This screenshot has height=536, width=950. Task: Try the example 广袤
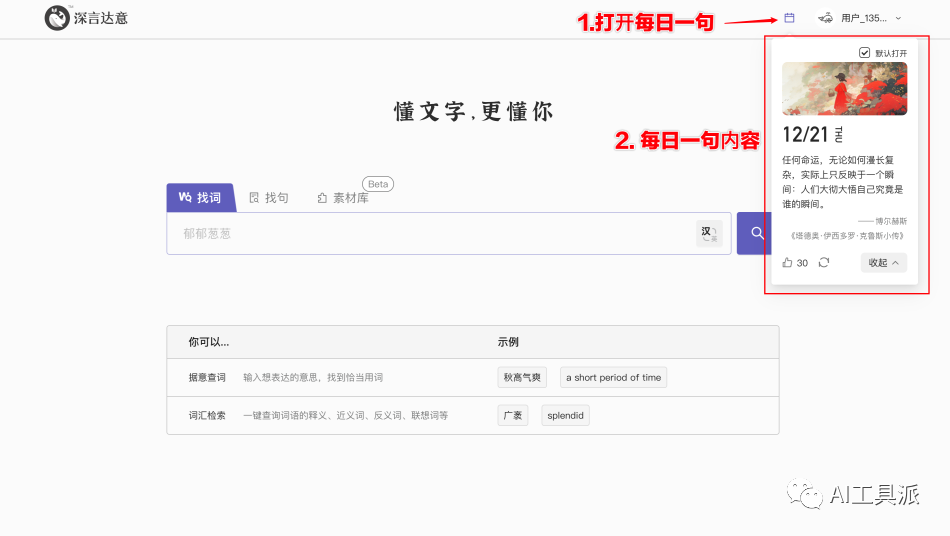point(513,415)
